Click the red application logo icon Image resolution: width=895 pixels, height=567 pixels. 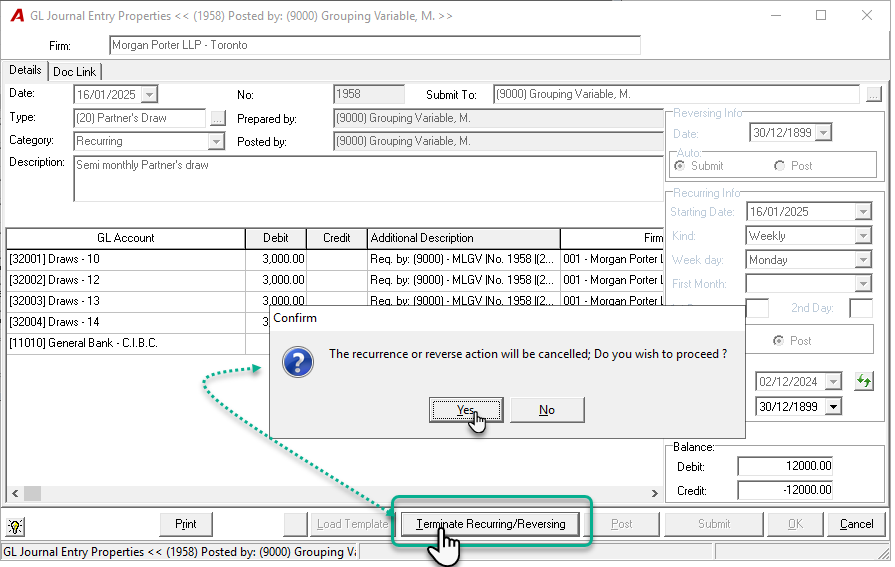click(x=17, y=15)
